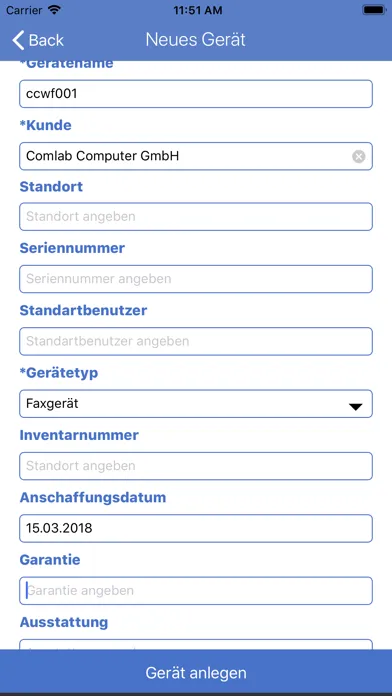Select the Kunde field with Comlab Computer GmbH

click(196, 156)
